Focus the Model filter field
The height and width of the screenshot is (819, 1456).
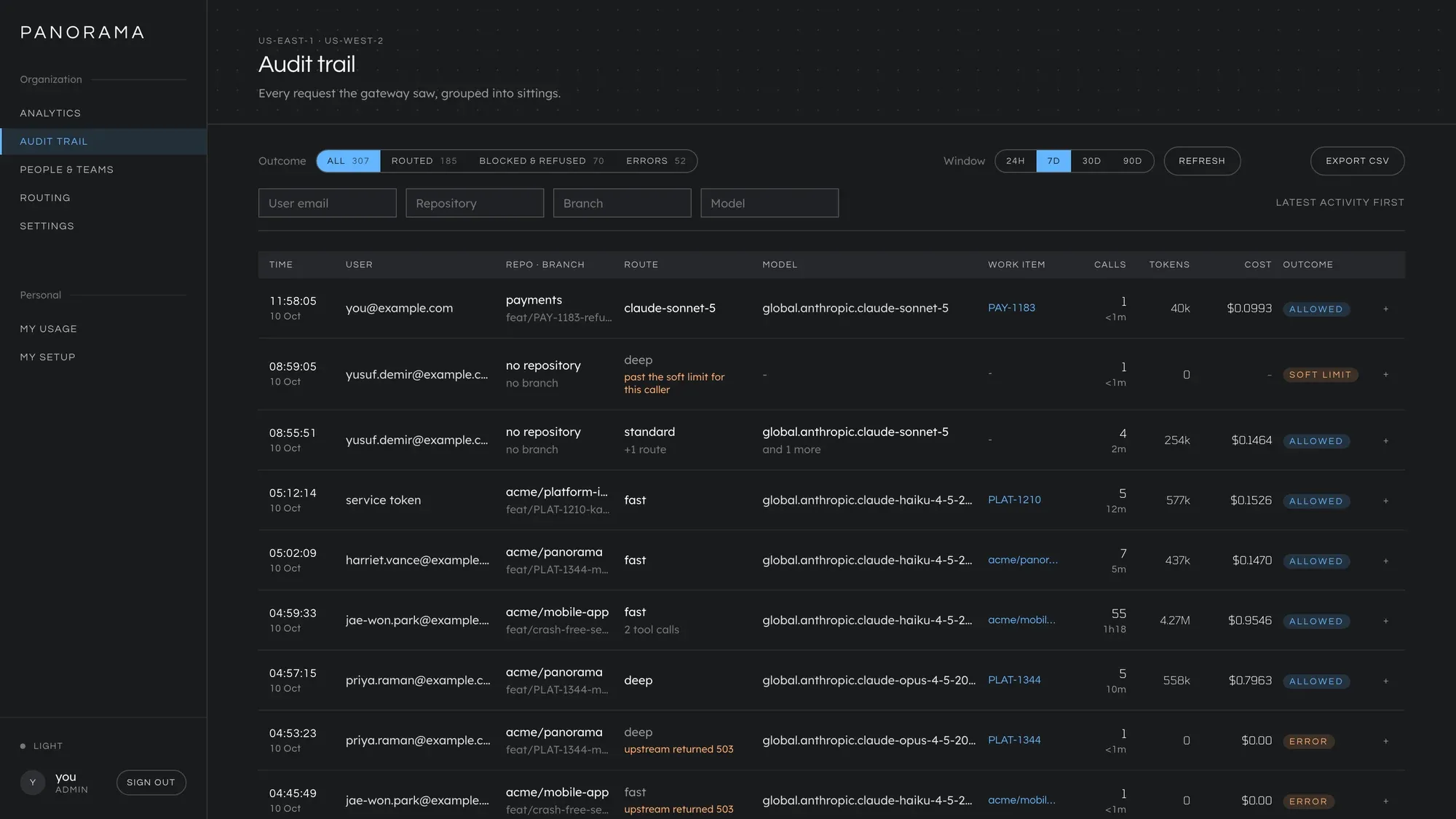click(x=769, y=203)
